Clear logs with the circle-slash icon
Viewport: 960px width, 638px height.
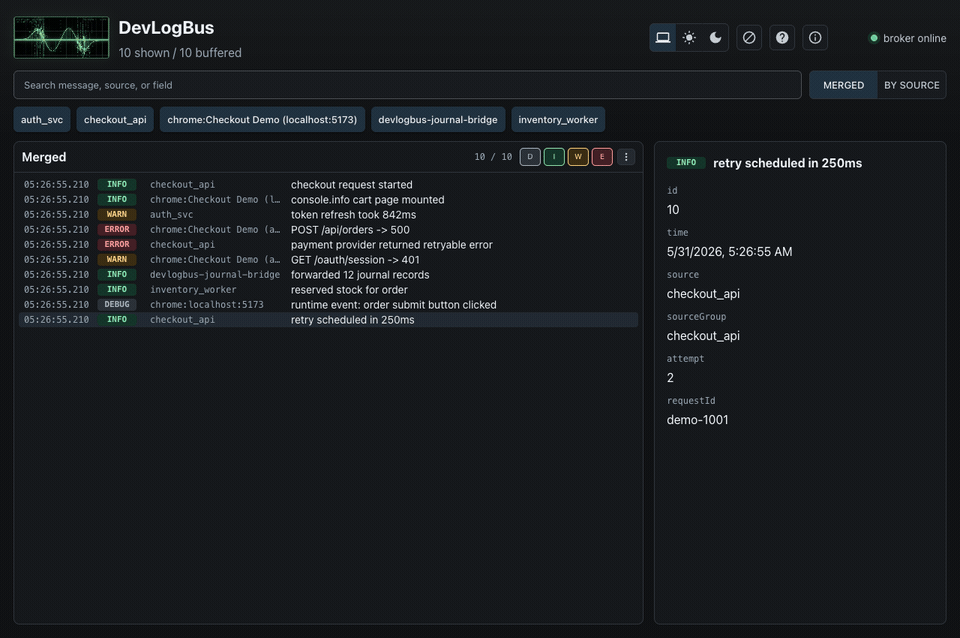point(749,38)
